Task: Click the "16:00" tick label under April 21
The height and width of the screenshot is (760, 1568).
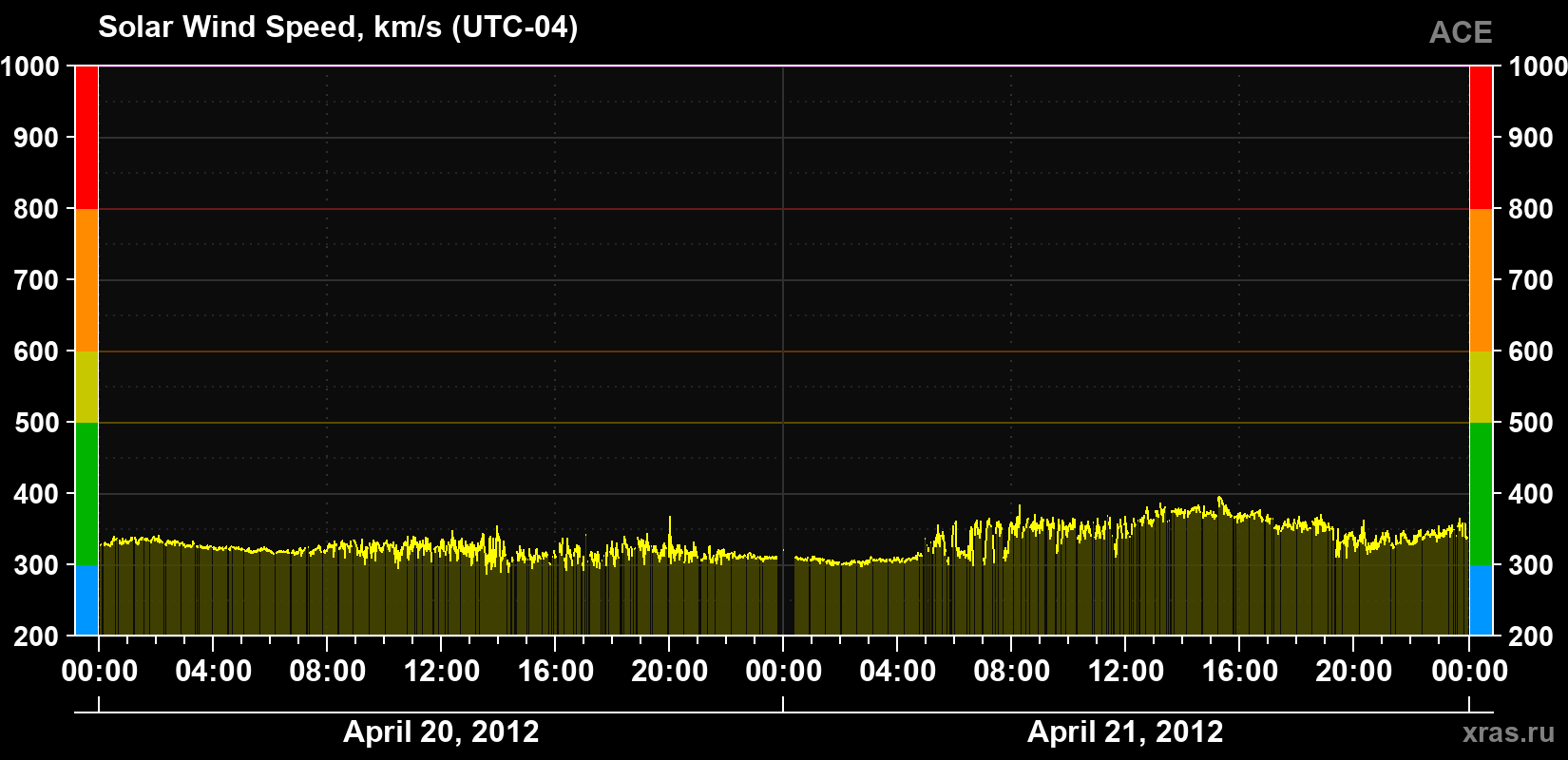Action: 1240,672
